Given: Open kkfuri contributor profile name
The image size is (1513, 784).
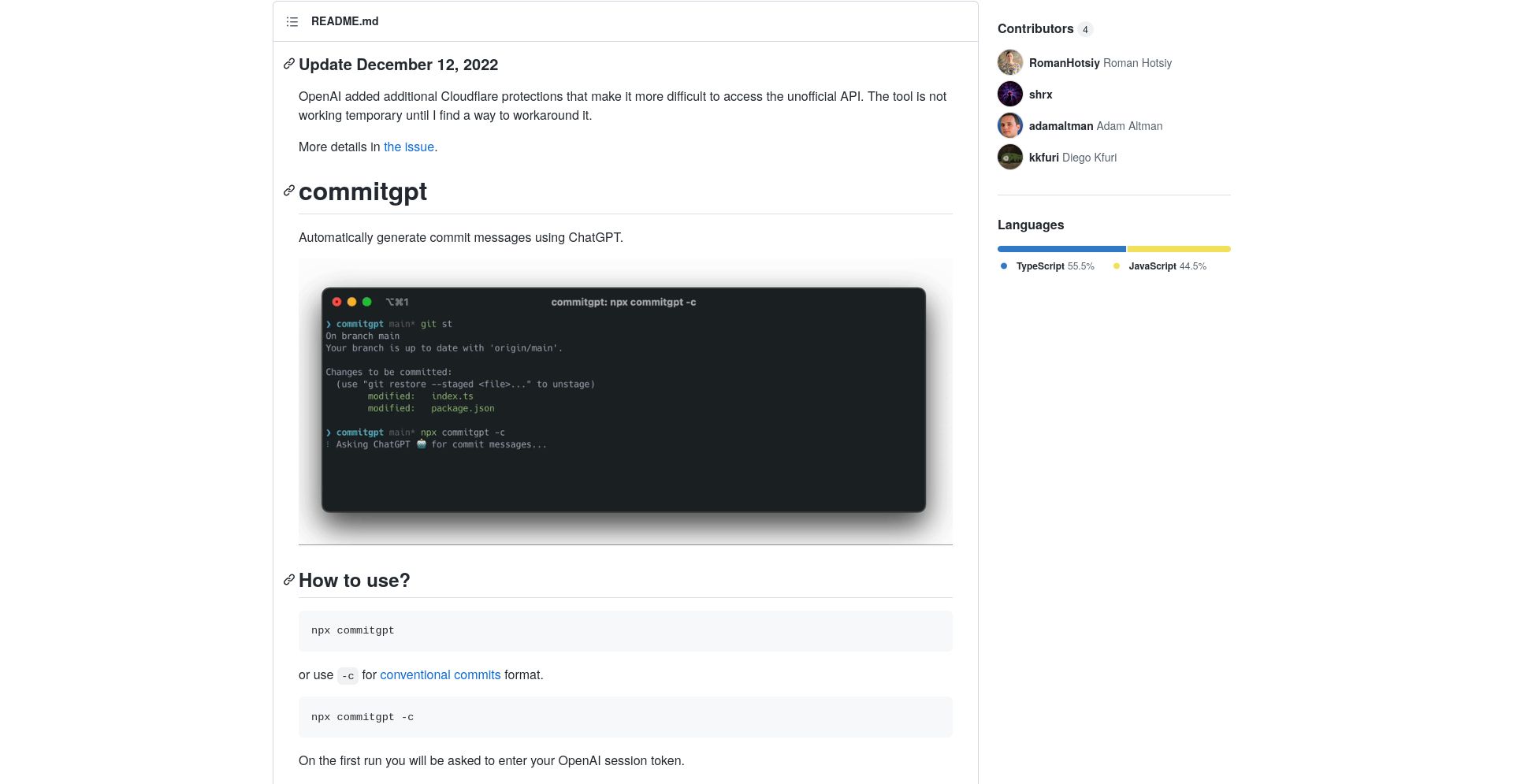Looking at the screenshot, I should 1044,158.
